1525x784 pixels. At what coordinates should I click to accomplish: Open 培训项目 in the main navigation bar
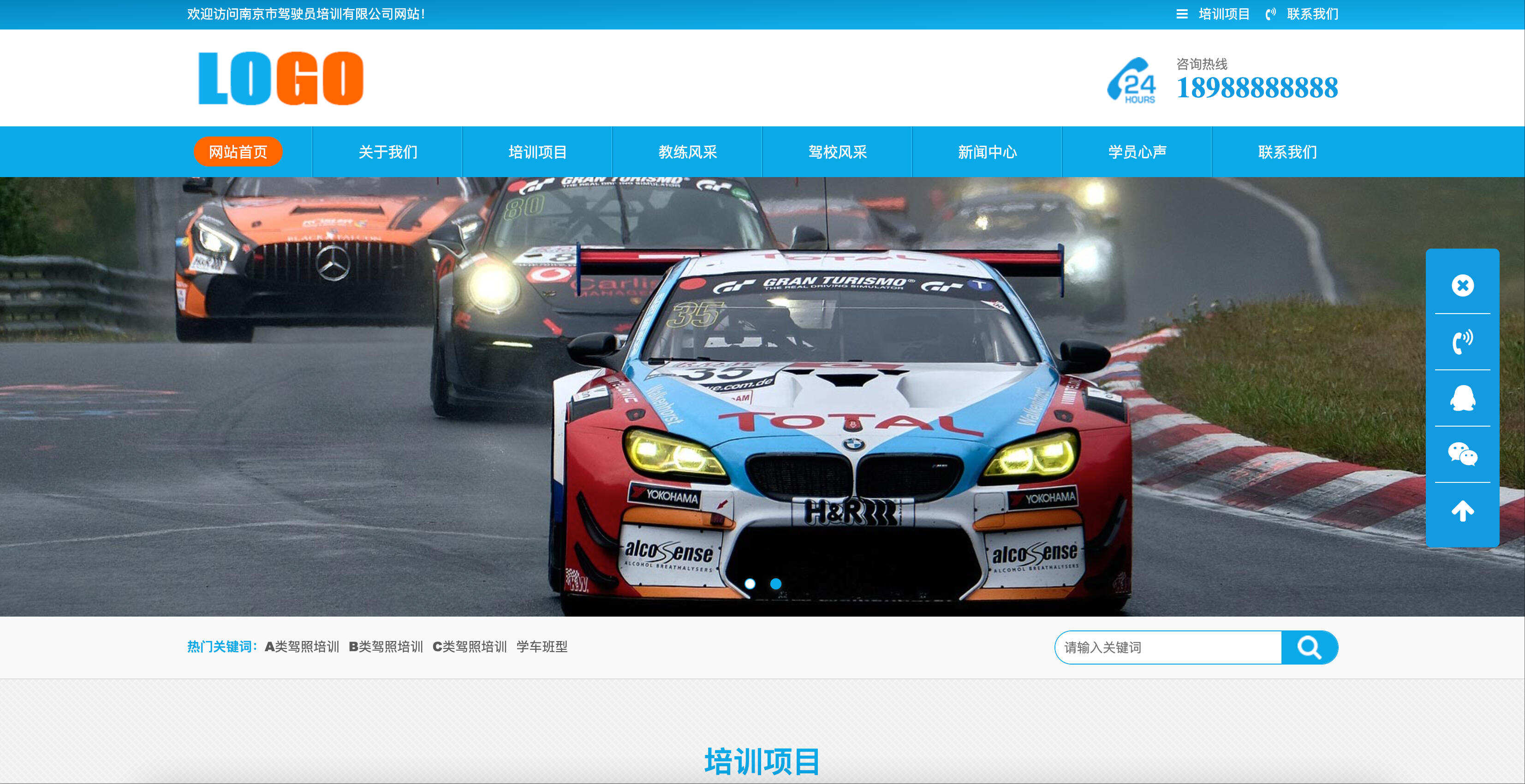[537, 152]
